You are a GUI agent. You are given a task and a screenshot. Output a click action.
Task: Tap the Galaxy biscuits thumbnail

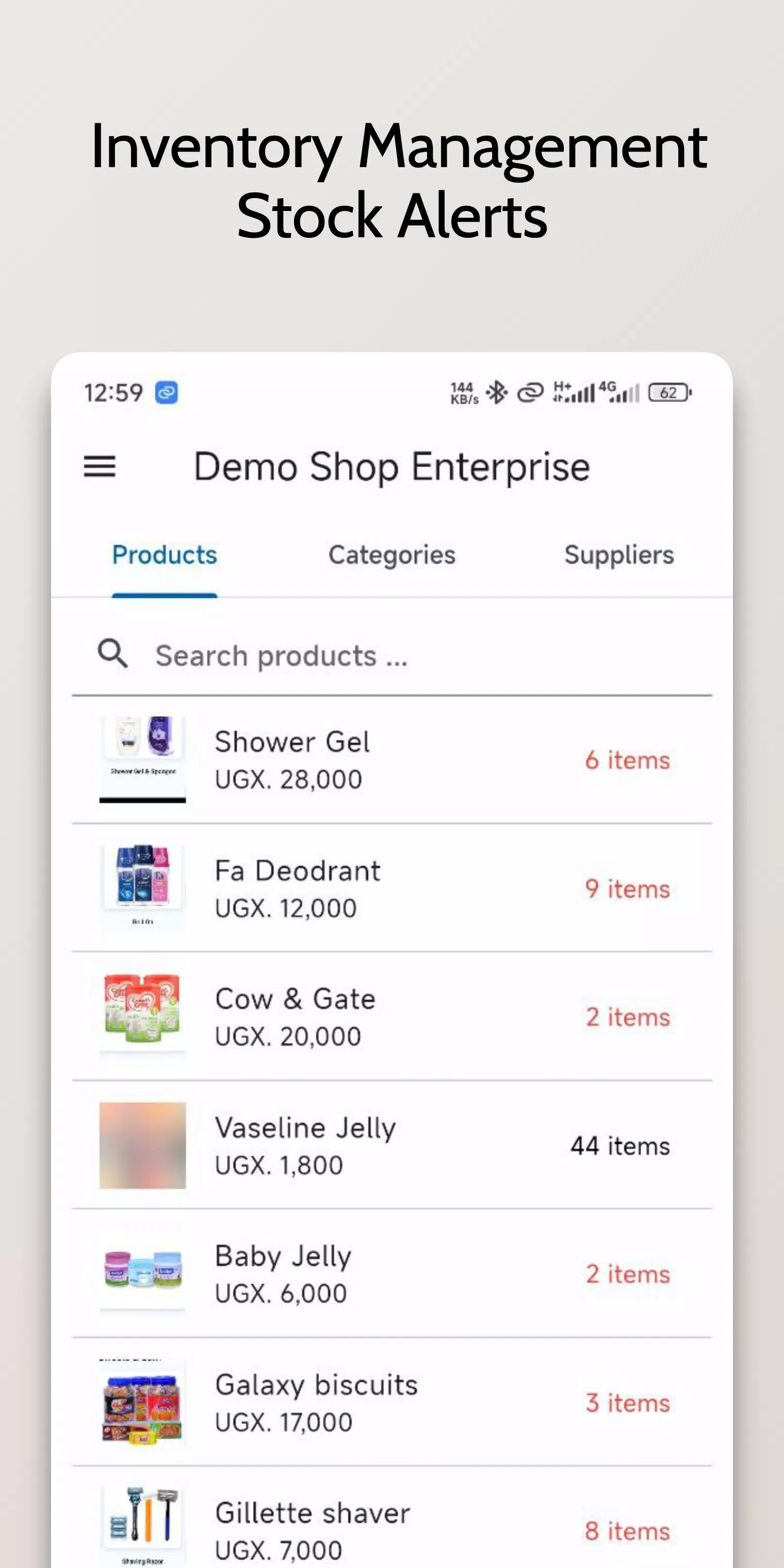point(142,1402)
